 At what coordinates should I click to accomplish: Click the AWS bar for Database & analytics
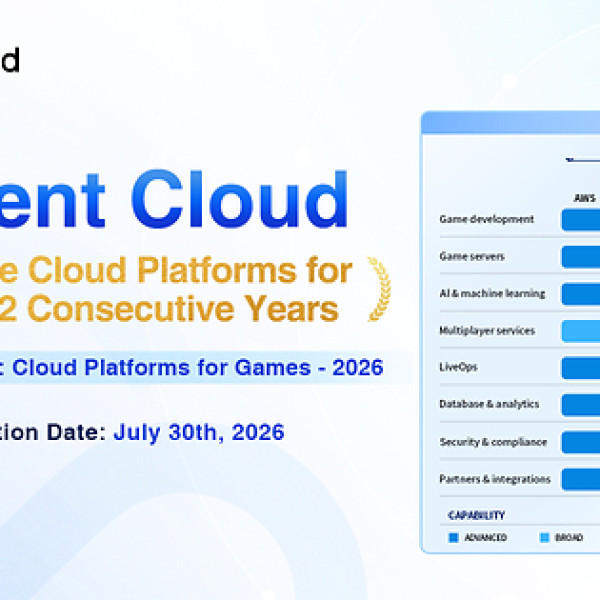pyautogui.click(x=581, y=405)
